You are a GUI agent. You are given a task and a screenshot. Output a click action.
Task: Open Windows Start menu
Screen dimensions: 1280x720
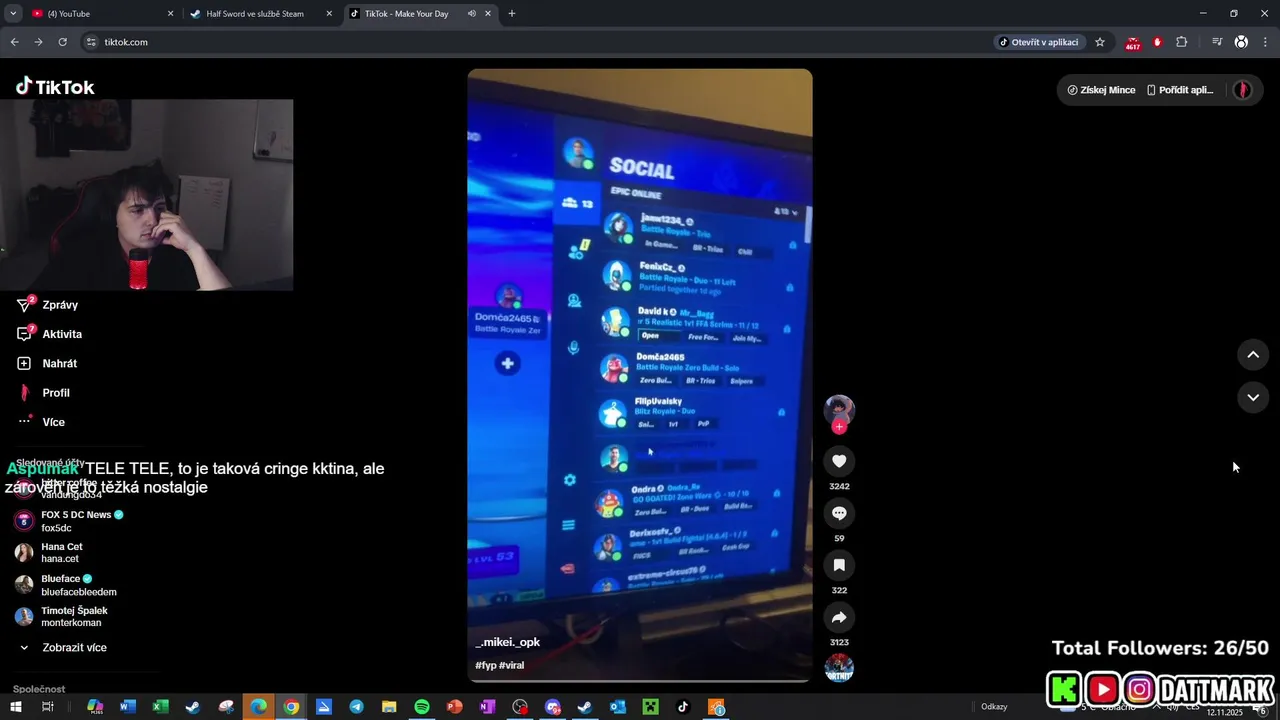(x=15, y=707)
